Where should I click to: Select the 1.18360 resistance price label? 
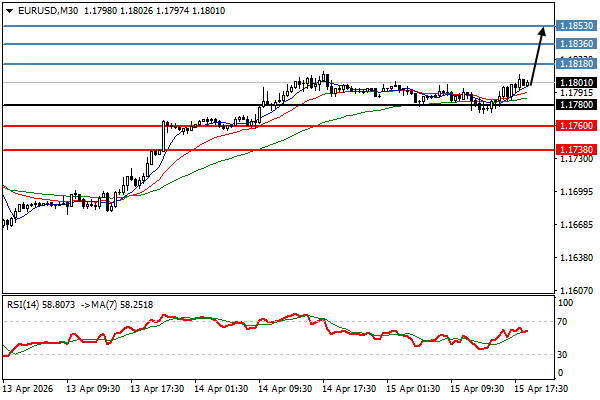pyautogui.click(x=578, y=44)
